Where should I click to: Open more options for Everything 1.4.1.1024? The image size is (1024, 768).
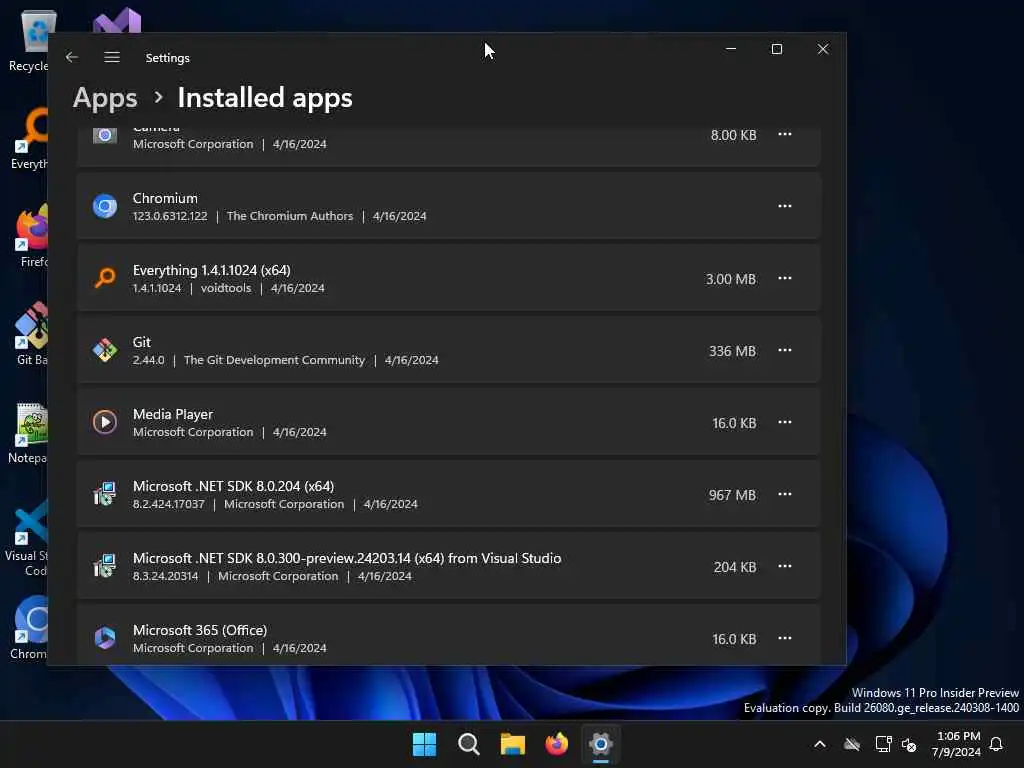point(784,278)
